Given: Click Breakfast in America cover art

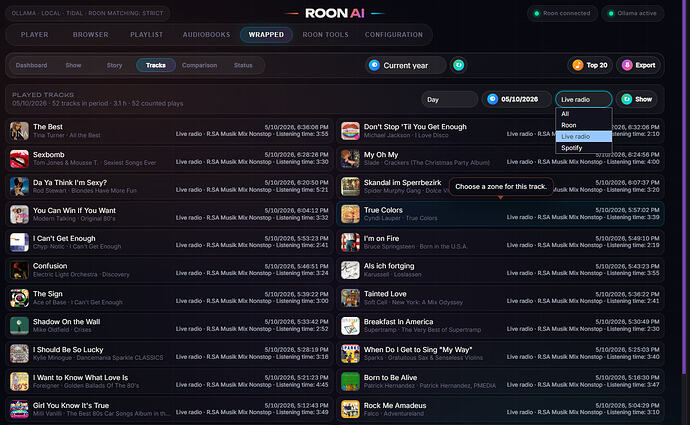Looking at the screenshot, I should coord(350,326).
